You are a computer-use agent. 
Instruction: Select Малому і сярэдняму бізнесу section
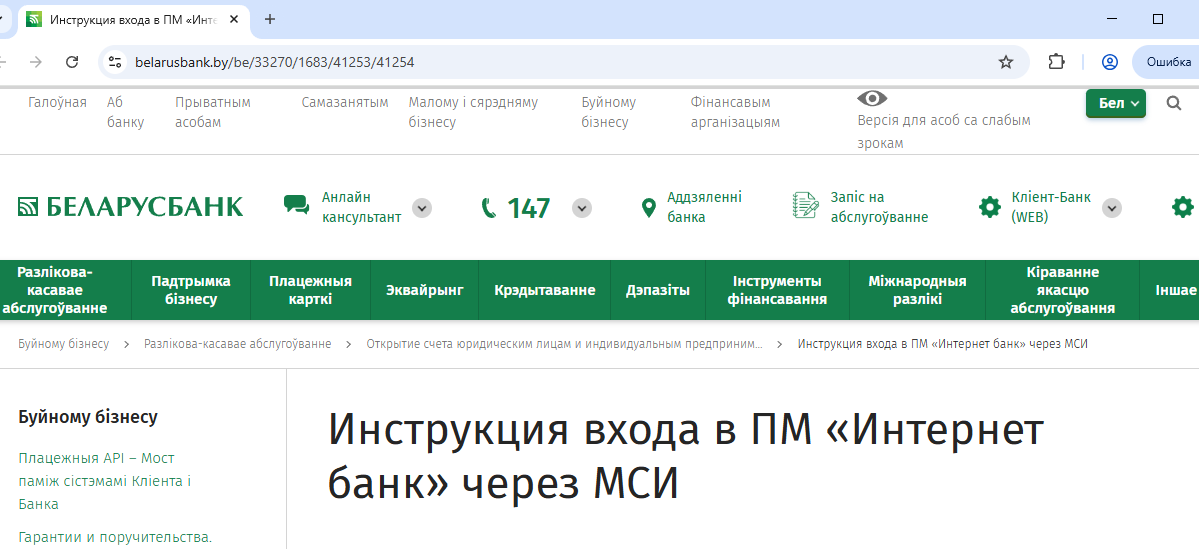(473, 112)
